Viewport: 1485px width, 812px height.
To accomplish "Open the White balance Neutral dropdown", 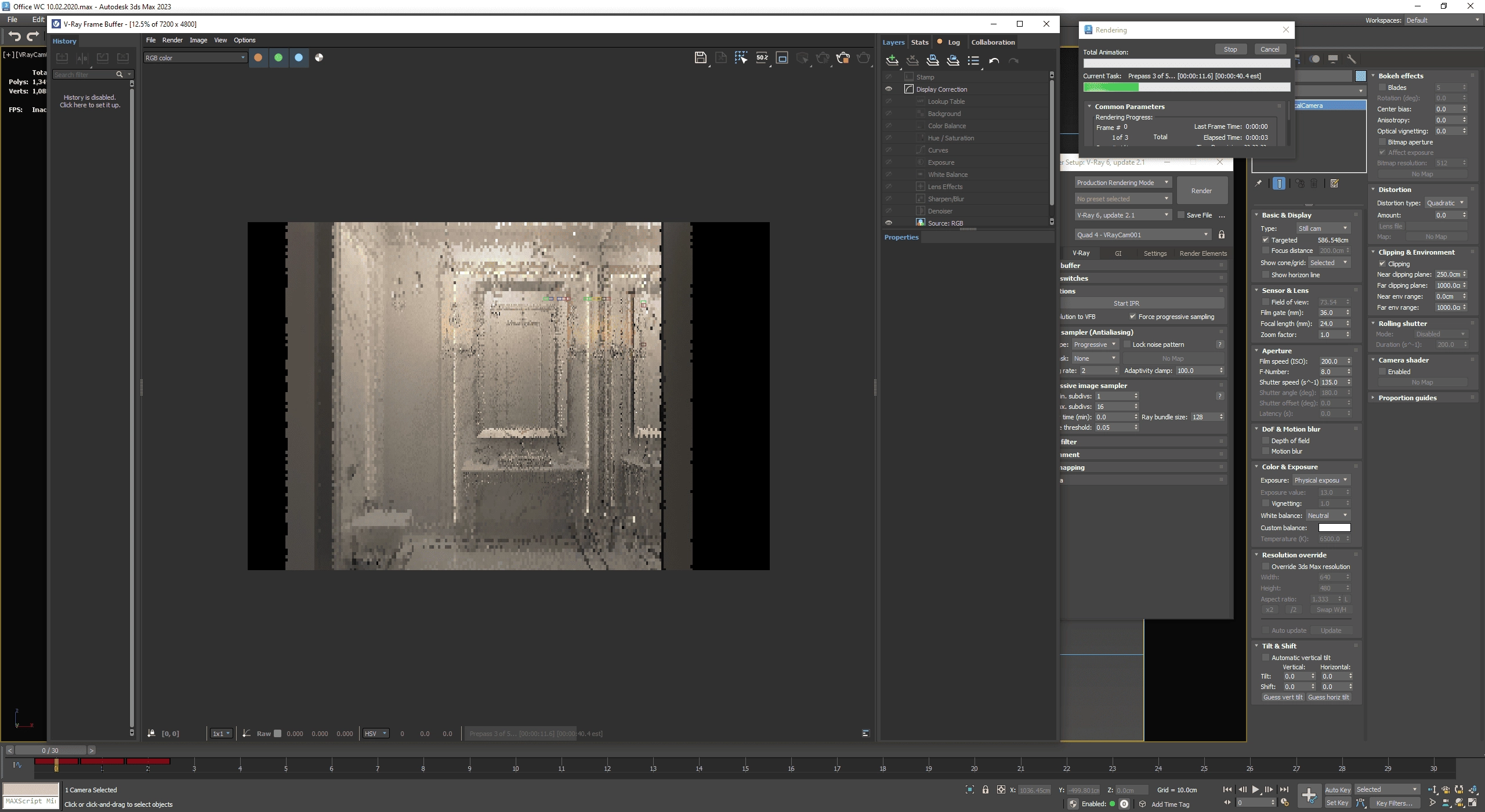I will pyautogui.click(x=1327, y=515).
